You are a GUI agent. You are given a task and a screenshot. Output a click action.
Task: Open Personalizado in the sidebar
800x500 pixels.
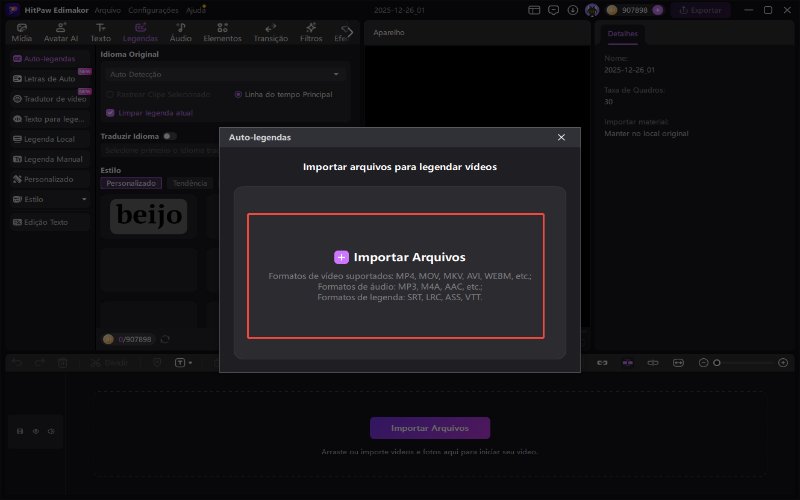(x=49, y=179)
